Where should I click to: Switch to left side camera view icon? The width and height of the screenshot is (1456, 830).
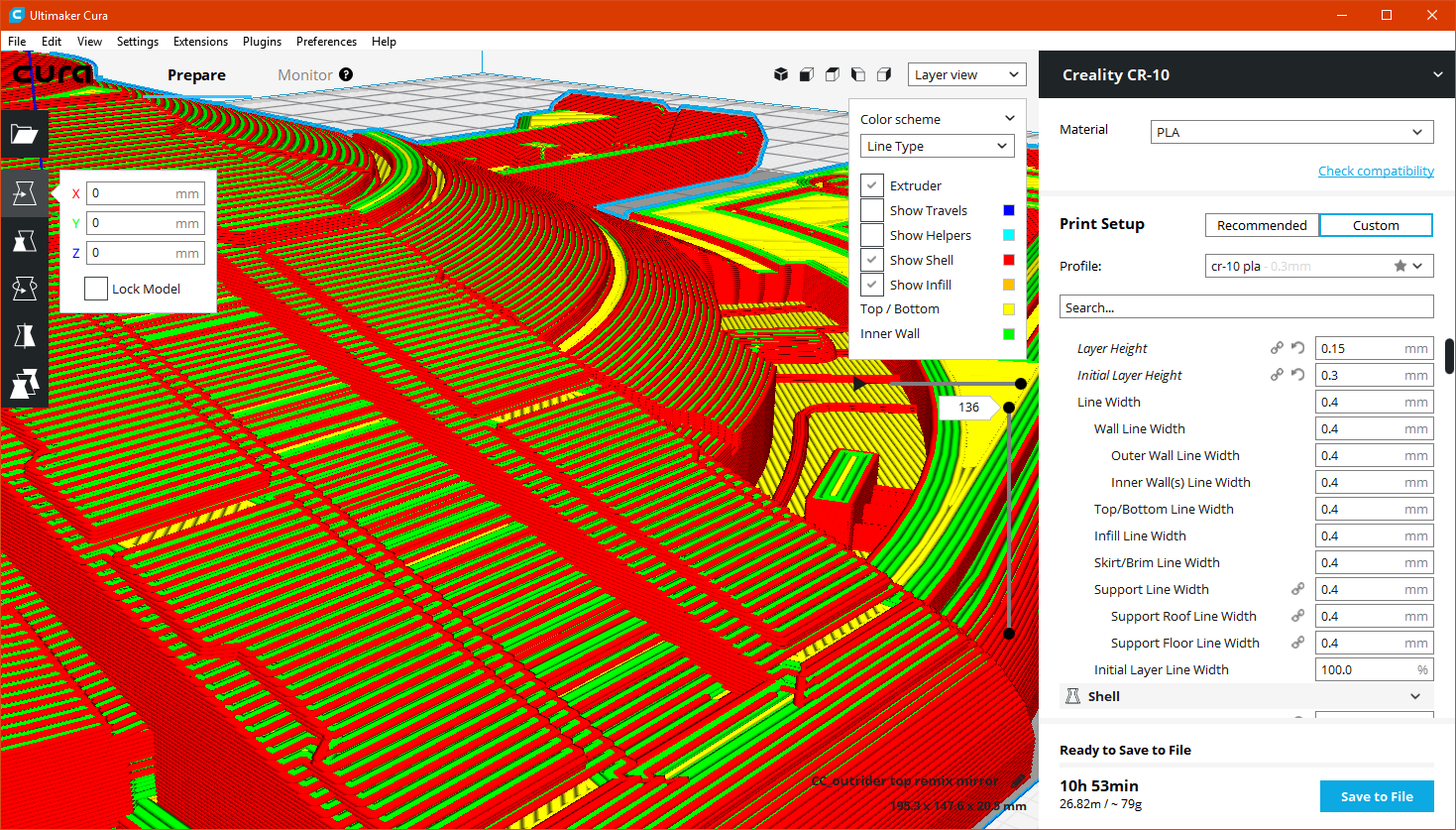click(x=858, y=74)
